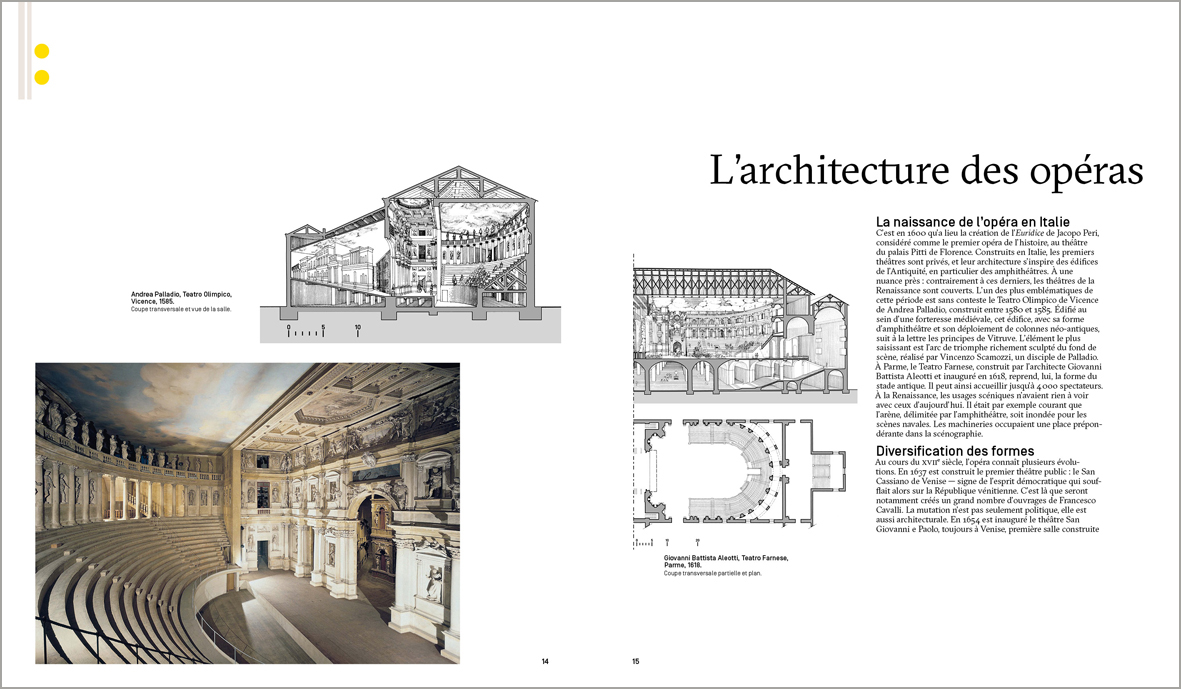Click the lower yellow dot
This screenshot has width=1181, height=689.
pyautogui.click(x=42, y=78)
